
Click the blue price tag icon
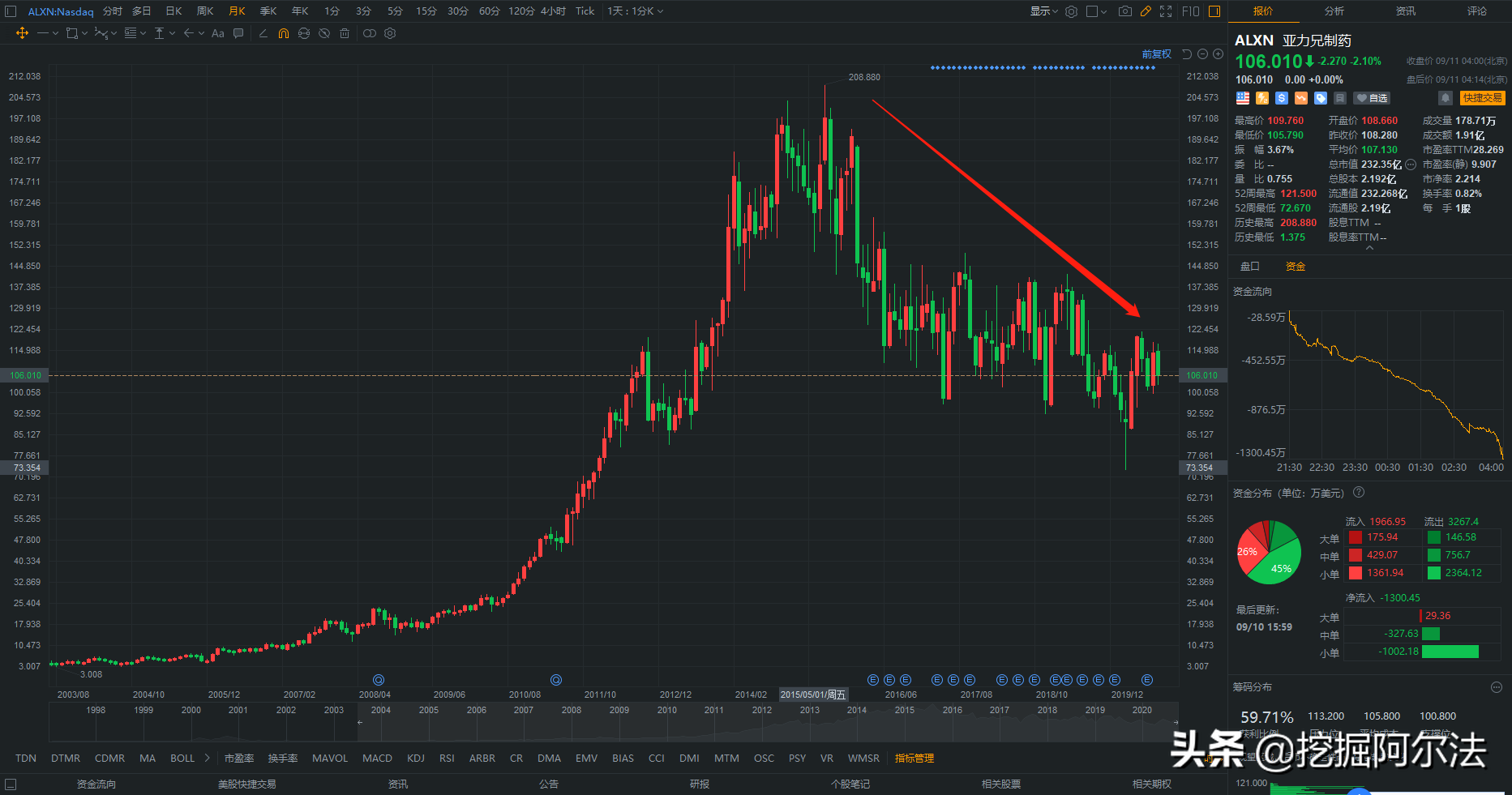point(1321,98)
